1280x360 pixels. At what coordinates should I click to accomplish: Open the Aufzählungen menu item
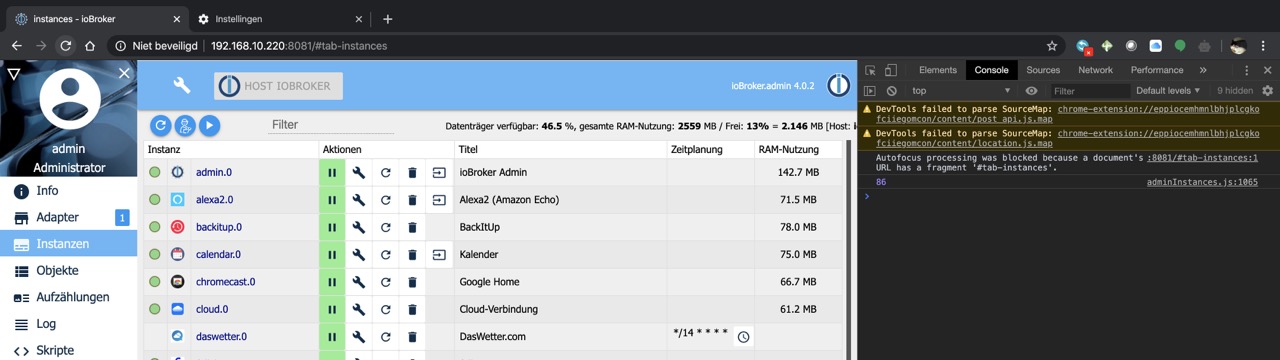tap(68, 297)
